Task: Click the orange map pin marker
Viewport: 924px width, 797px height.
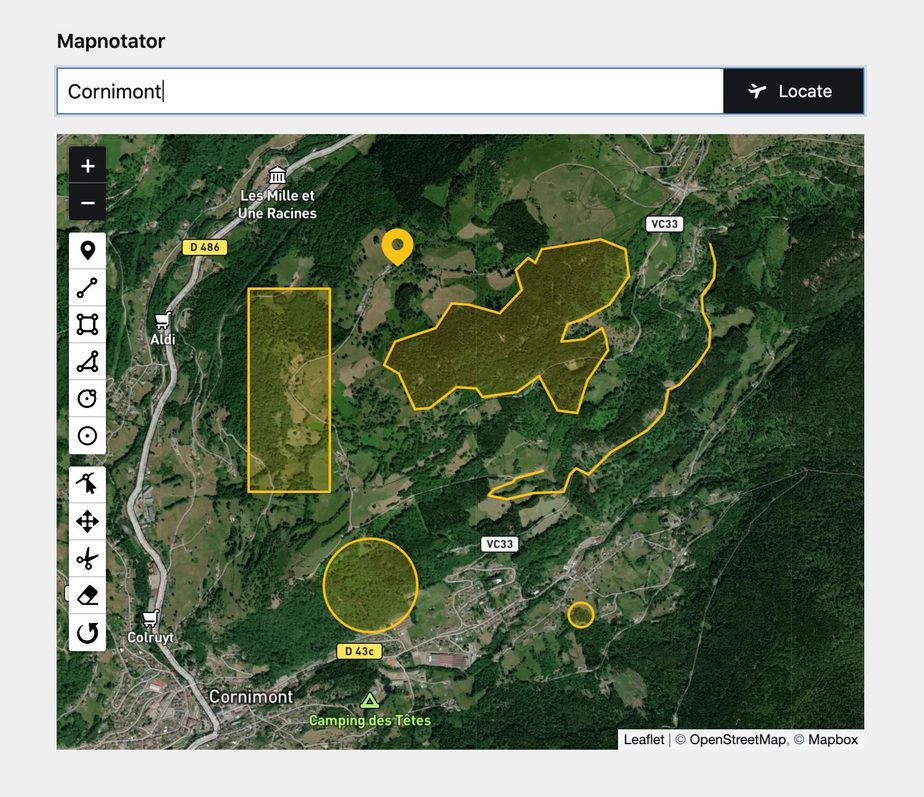Action: 397,245
